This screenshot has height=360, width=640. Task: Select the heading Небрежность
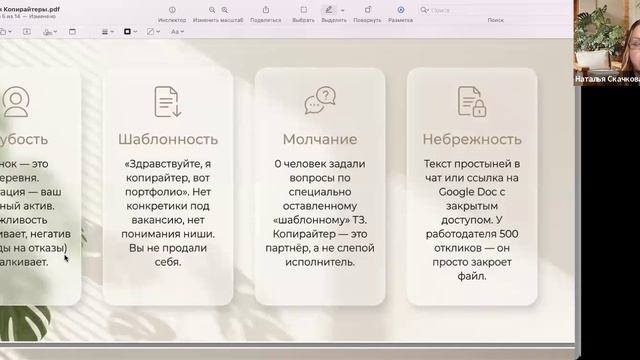[472, 139]
